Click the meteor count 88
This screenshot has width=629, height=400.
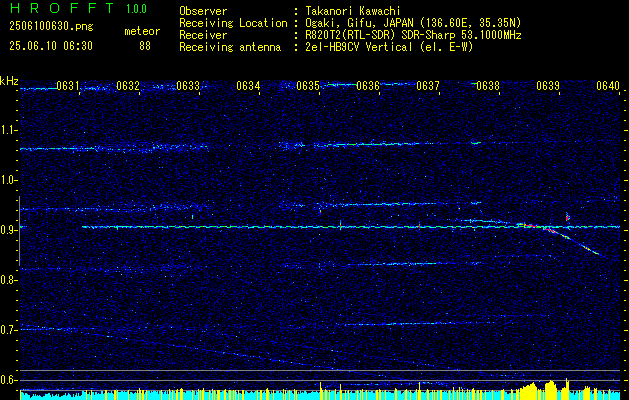pyautogui.click(x=145, y=46)
